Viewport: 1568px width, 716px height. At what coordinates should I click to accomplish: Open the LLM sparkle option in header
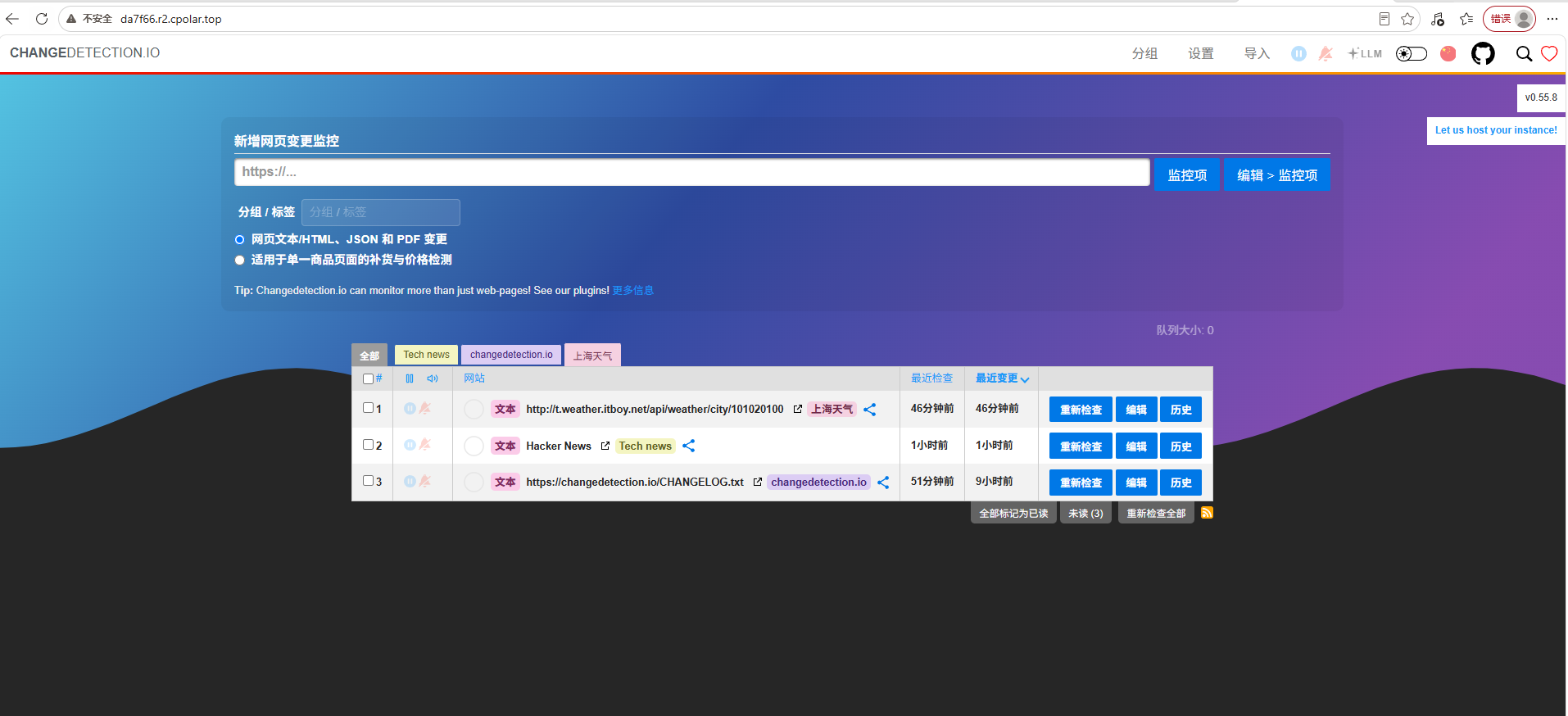tap(1365, 53)
